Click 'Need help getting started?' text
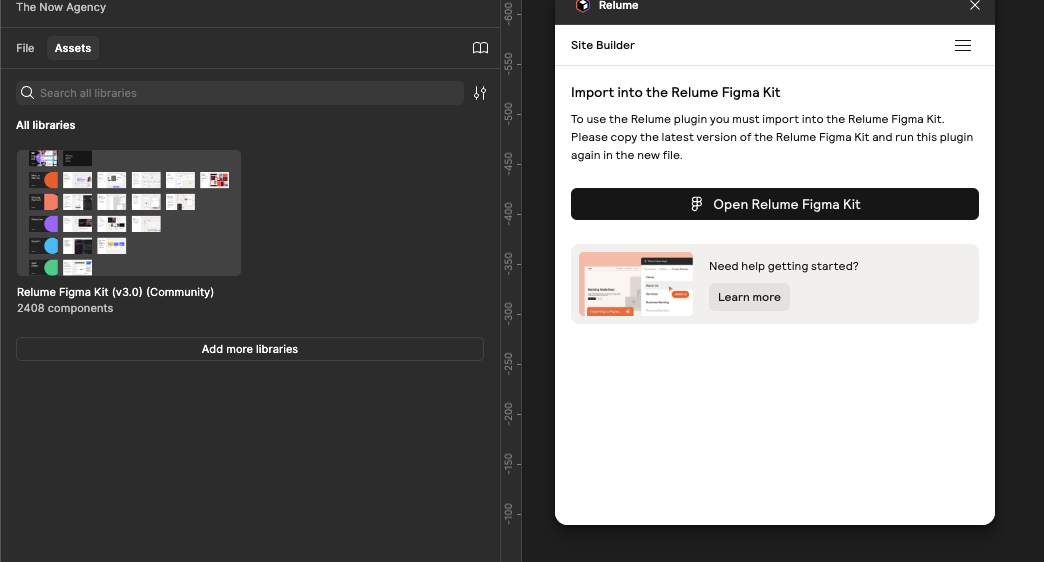This screenshot has height=562, width=1044. point(784,266)
